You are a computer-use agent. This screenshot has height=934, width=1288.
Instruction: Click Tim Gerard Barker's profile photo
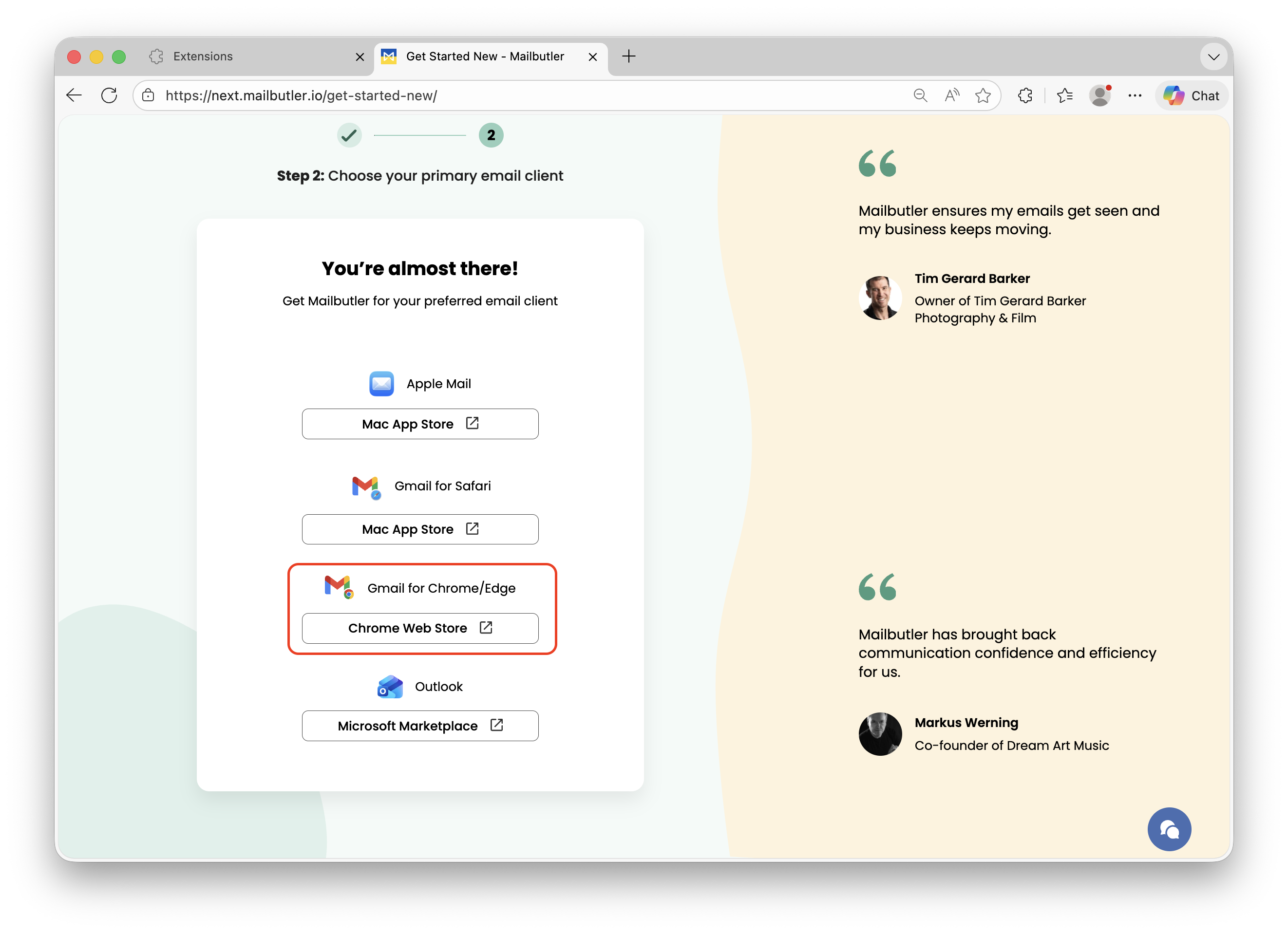880,298
